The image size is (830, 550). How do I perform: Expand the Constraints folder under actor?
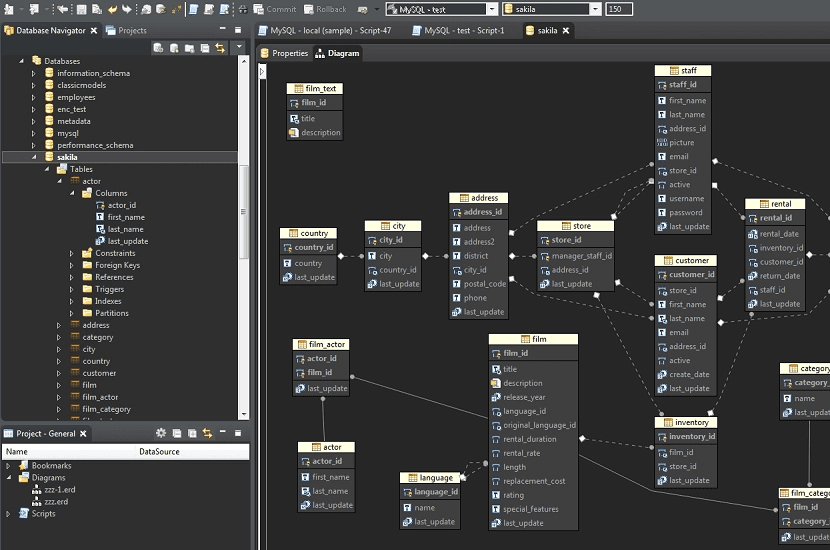[x=72, y=253]
